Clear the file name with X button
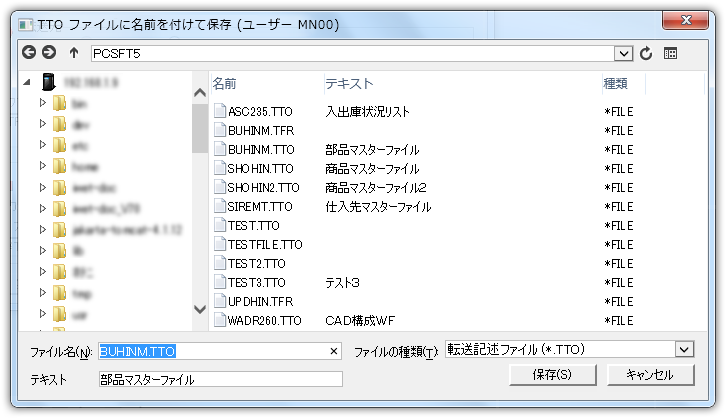The width and height of the screenshot is (726, 418). [x=334, y=351]
